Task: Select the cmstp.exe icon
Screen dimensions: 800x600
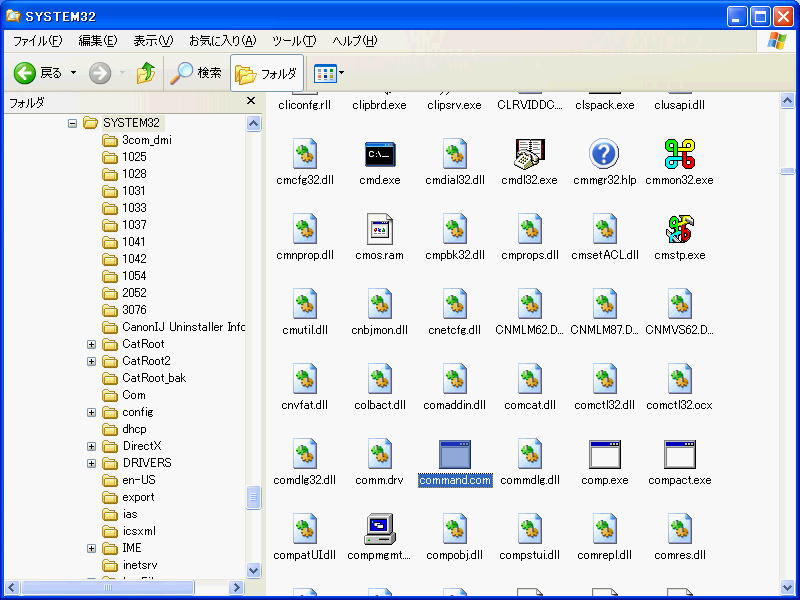Action: [679, 229]
